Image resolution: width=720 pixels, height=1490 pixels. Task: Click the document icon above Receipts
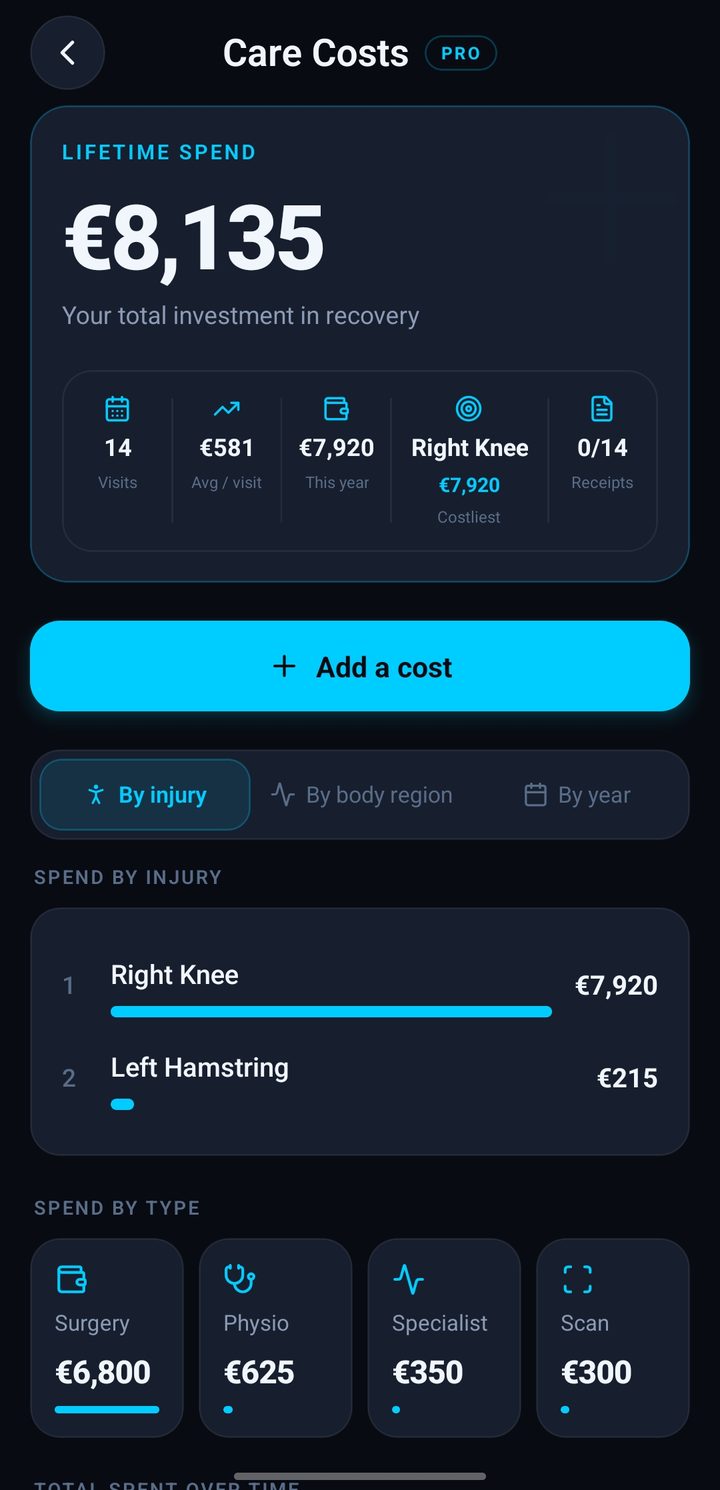click(x=602, y=409)
